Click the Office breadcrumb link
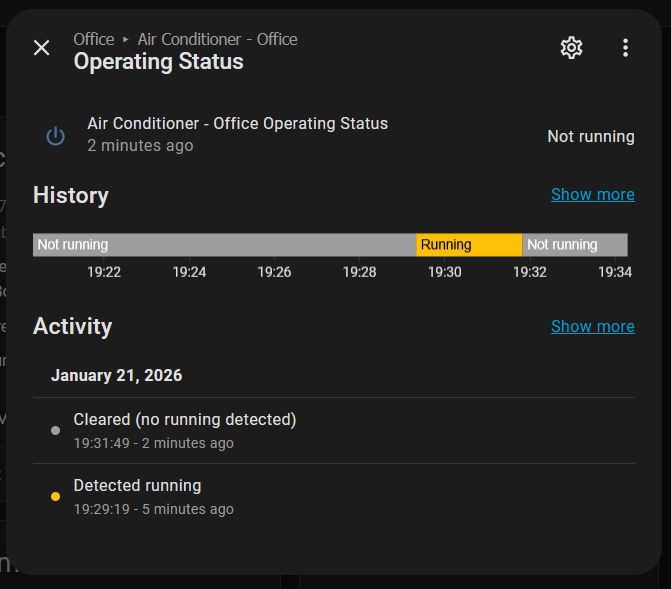The height and width of the screenshot is (589, 671). click(x=94, y=40)
